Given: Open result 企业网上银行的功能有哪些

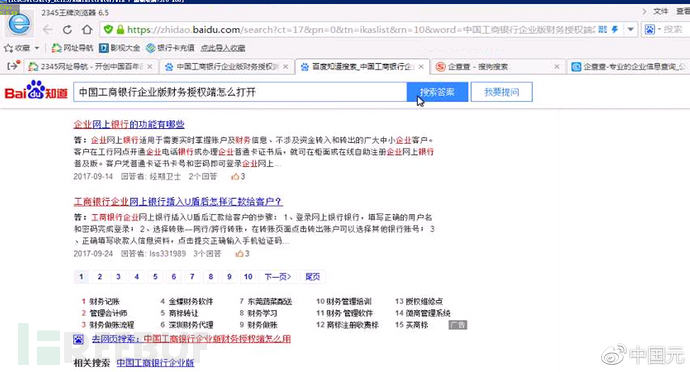Looking at the screenshot, I should point(129,125).
